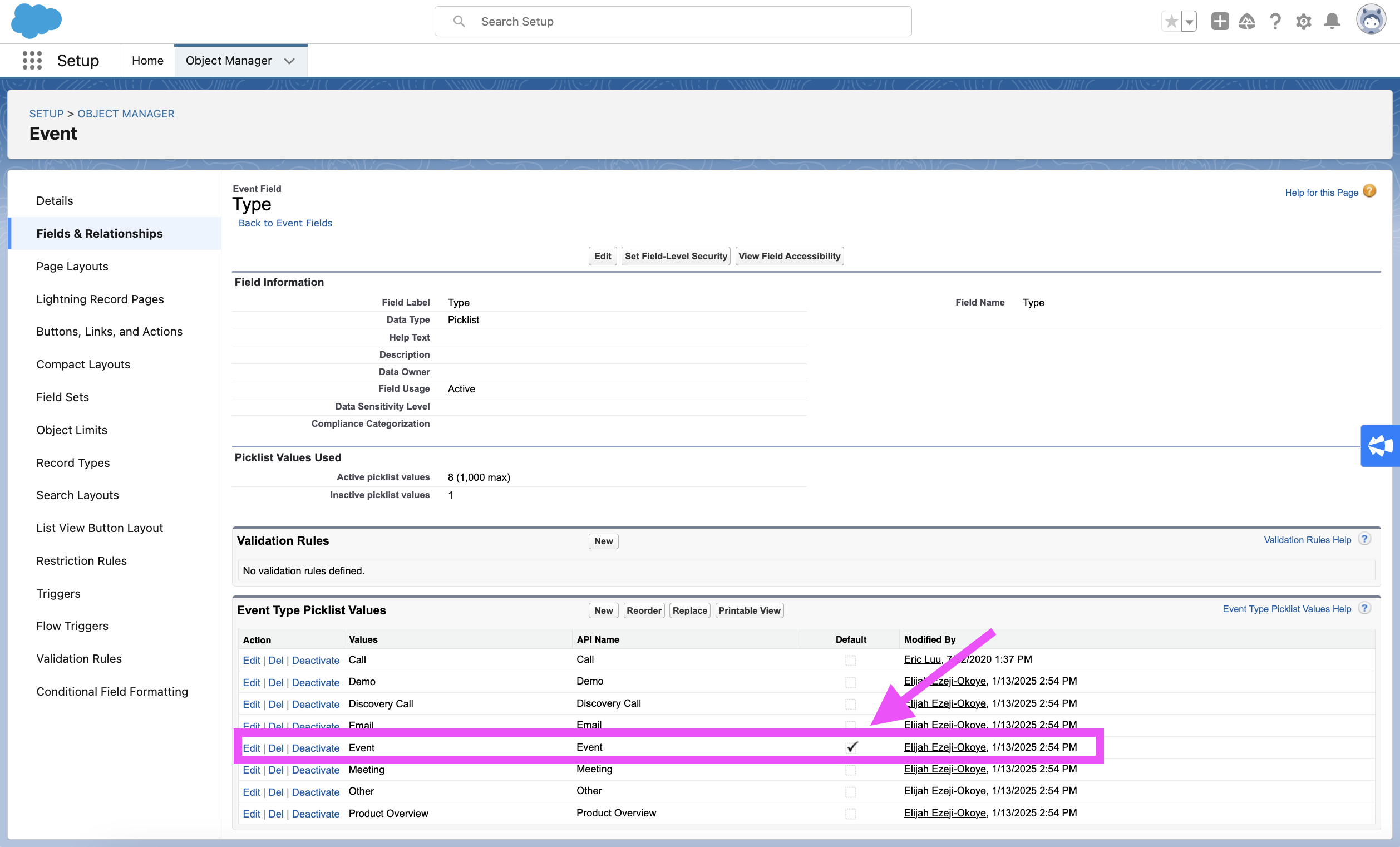Switch to the Home tab
Screen dimensions: 1400x847
coord(147,60)
